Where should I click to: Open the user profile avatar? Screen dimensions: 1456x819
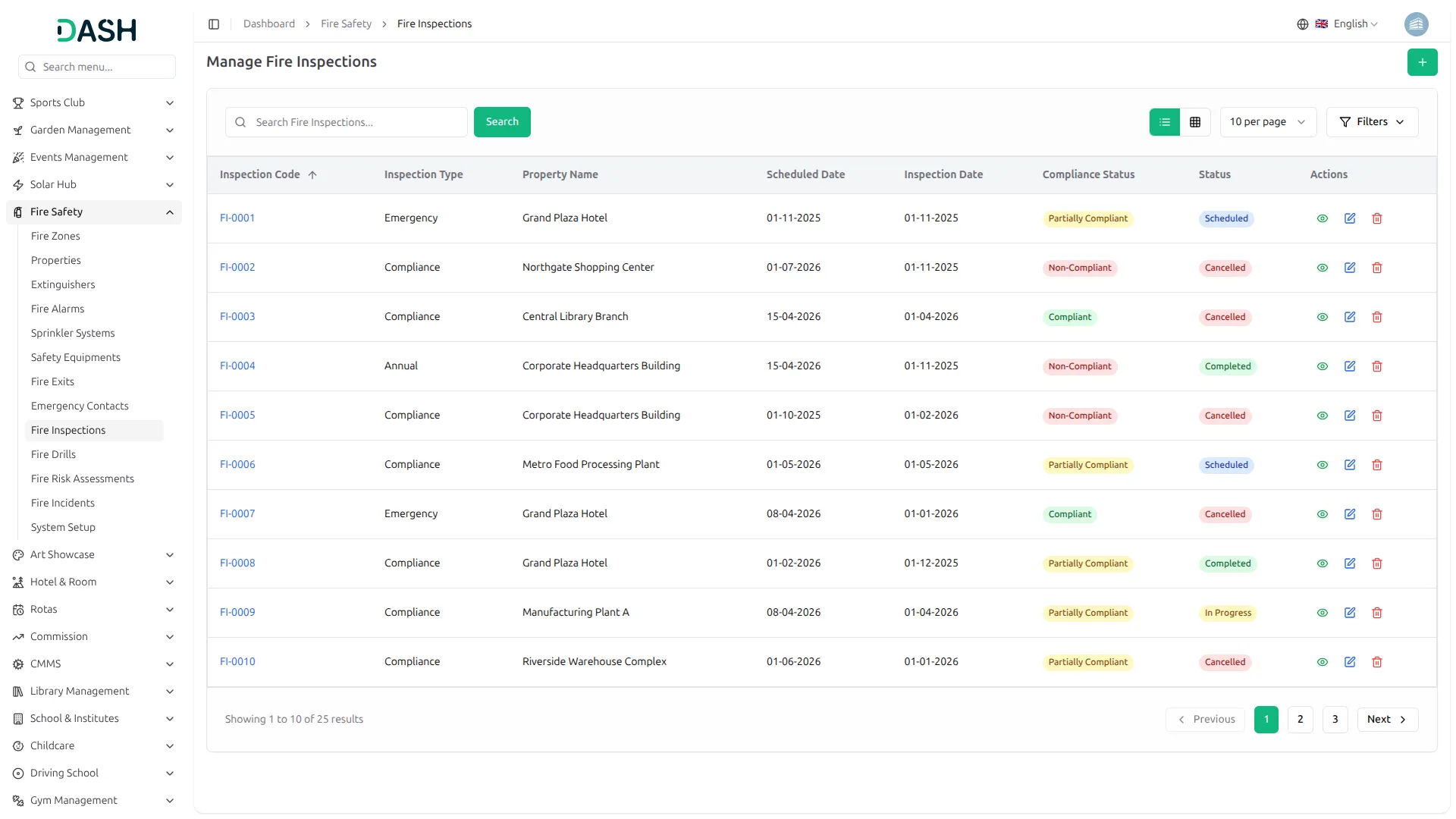point(1415,24)
